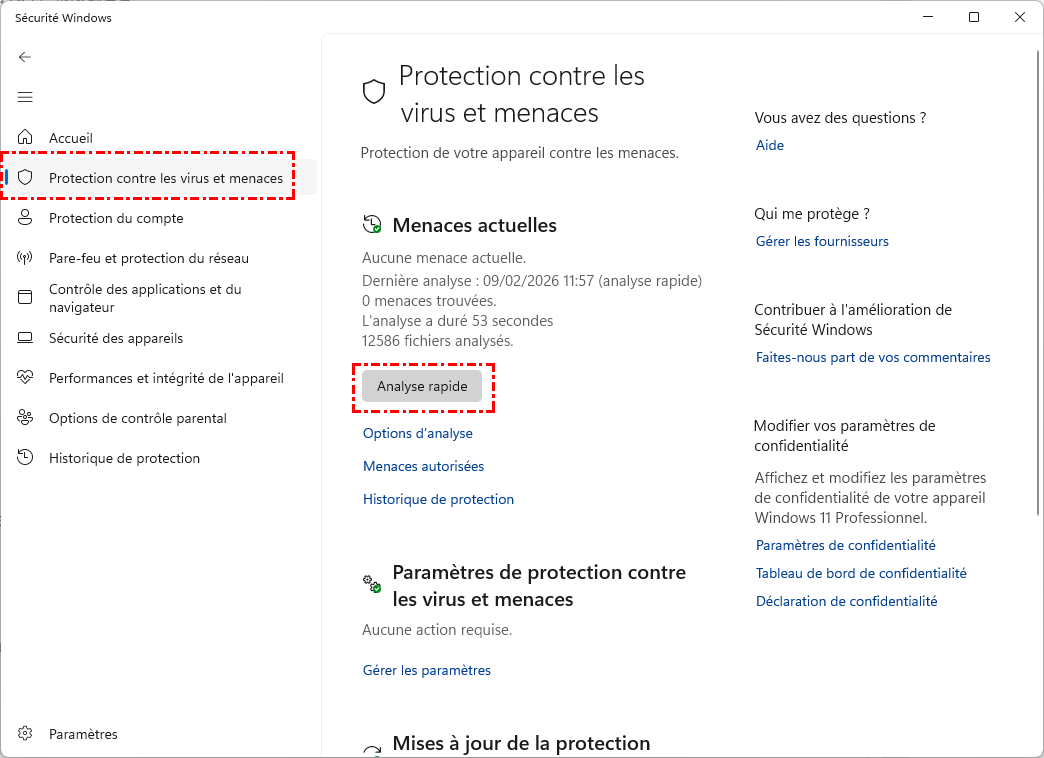Click the firewall network signal icon
The width and height of the screenshot is (1044, 758).
[x=26, y=258]
